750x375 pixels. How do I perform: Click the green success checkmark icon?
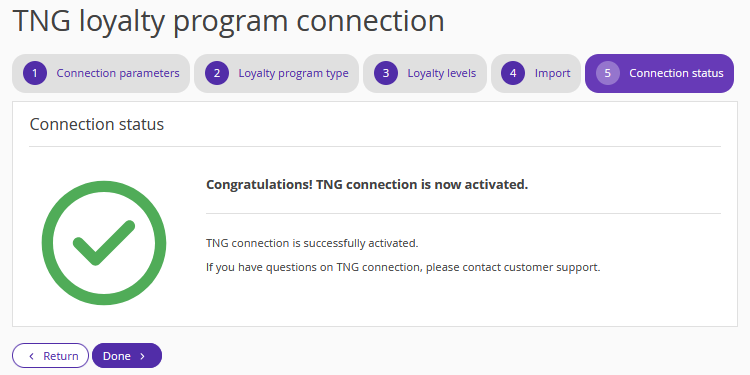click(x=104, y=243)
